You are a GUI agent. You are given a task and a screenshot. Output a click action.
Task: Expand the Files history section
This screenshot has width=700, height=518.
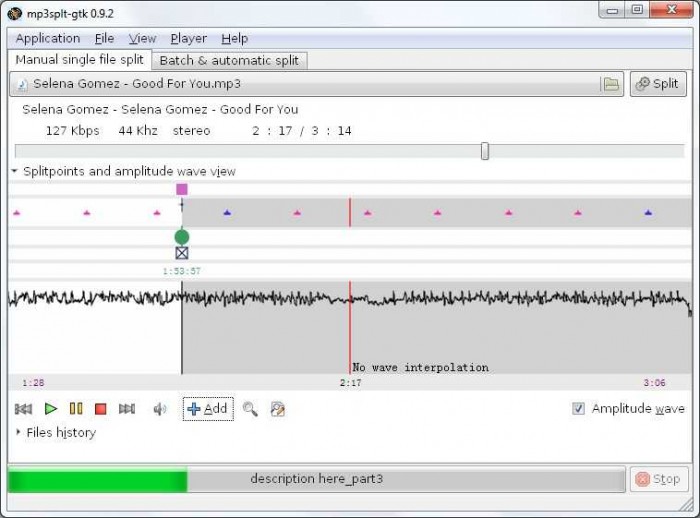point(18,432)
